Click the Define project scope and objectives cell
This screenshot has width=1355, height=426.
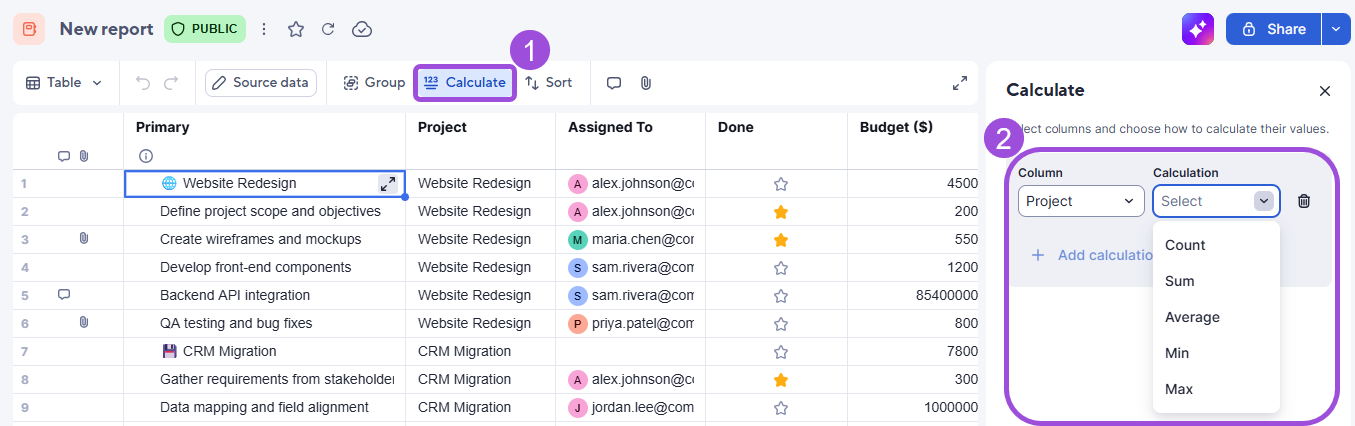point(264,212)
